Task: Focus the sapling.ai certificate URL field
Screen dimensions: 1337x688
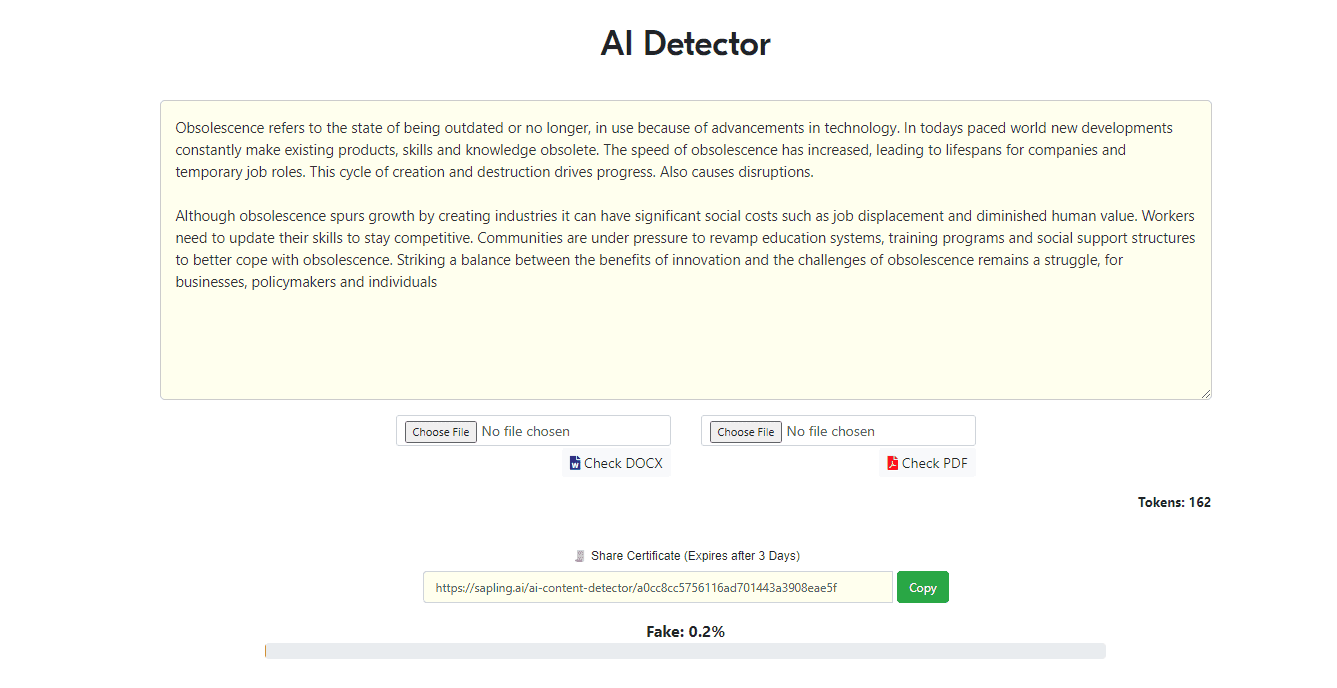Action: pos(657,588)
